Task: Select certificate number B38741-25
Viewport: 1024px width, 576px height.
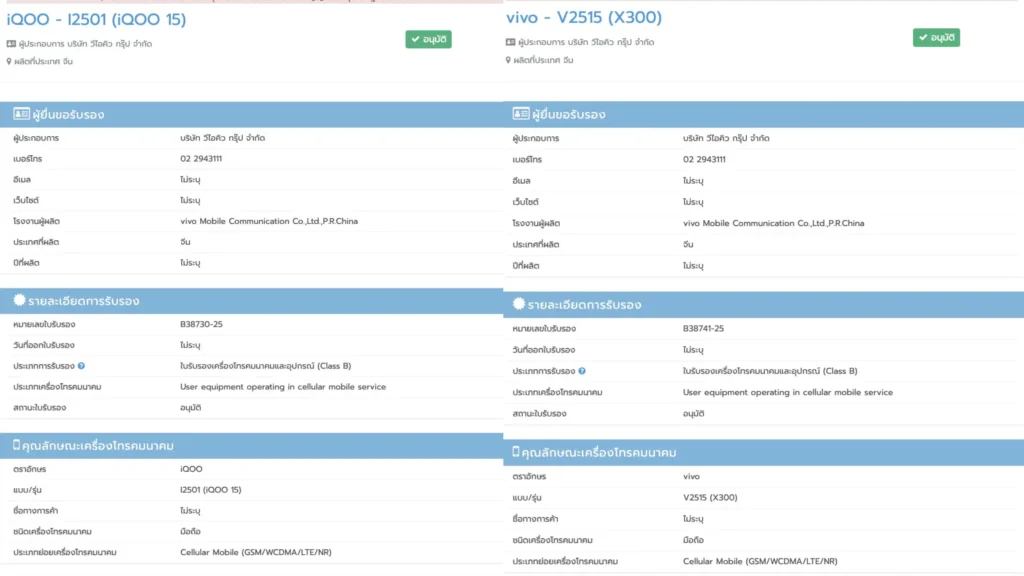Action: (703, 328)
